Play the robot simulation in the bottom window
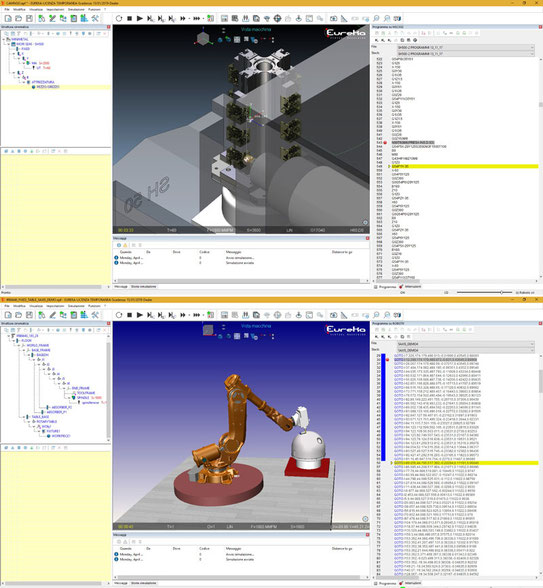Image resolution: width=543 pixels, height=588 pixels. tap(140, 315)
